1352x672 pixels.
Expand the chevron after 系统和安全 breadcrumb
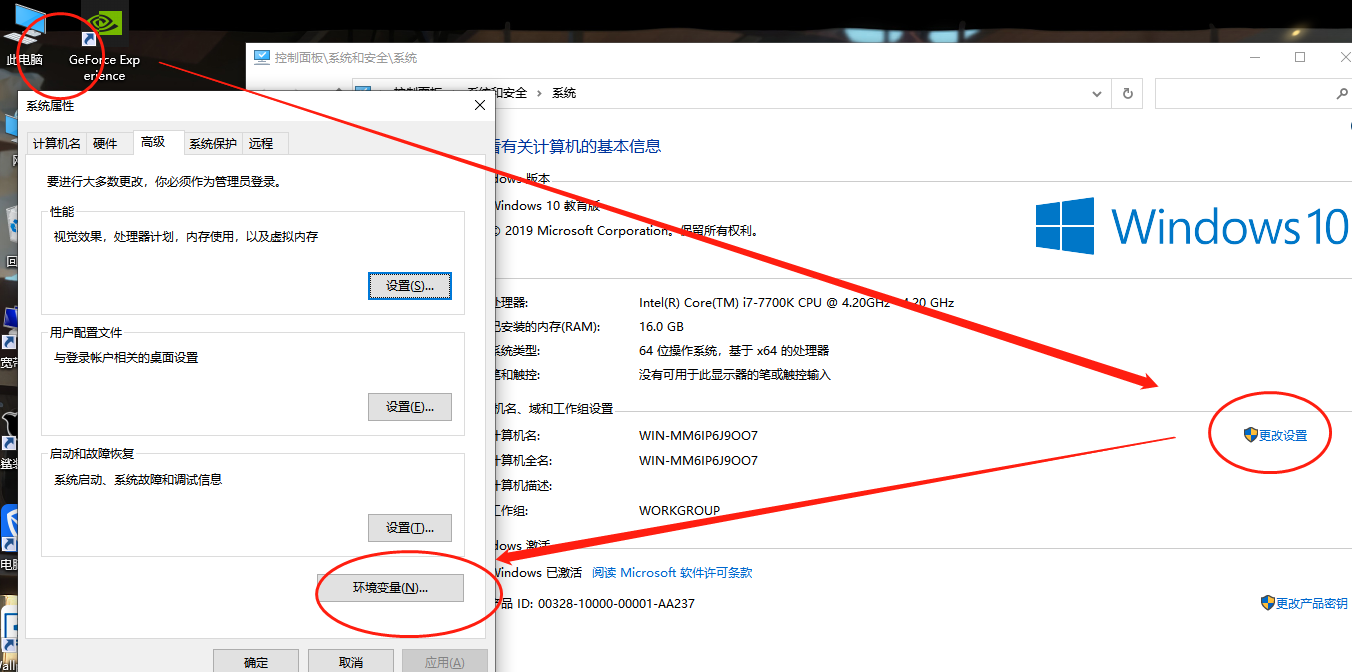pyautogui.click(x=540, y=93)
